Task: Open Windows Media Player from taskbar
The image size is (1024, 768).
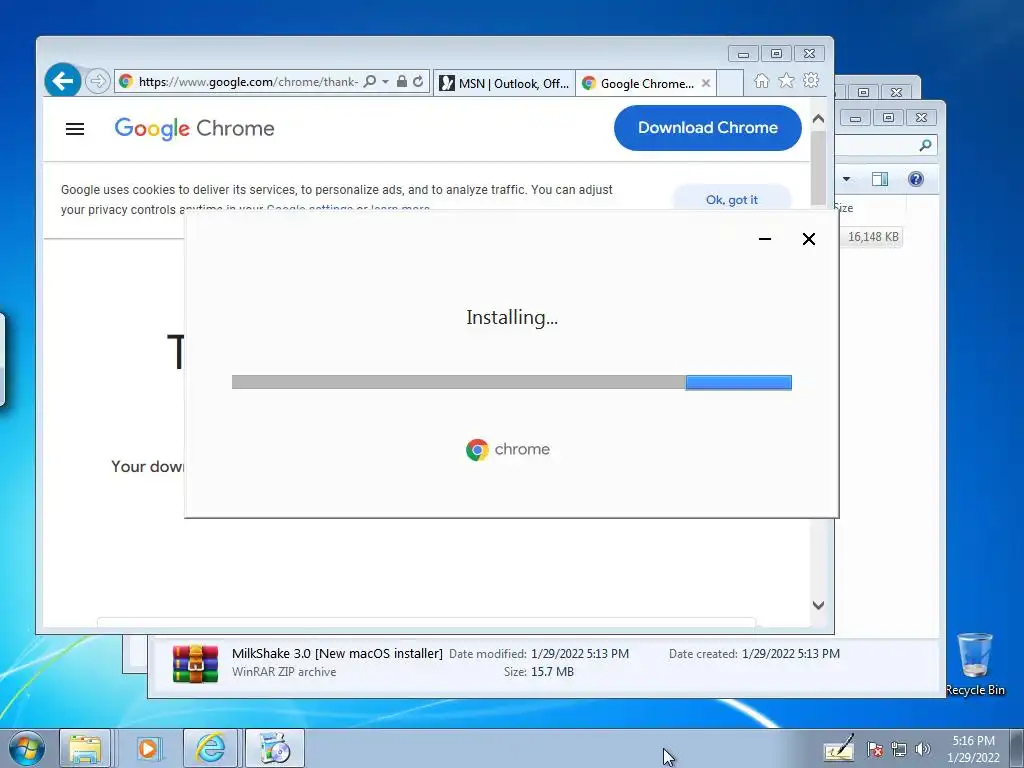Action: pyautogui.click(x=149, y=748)
